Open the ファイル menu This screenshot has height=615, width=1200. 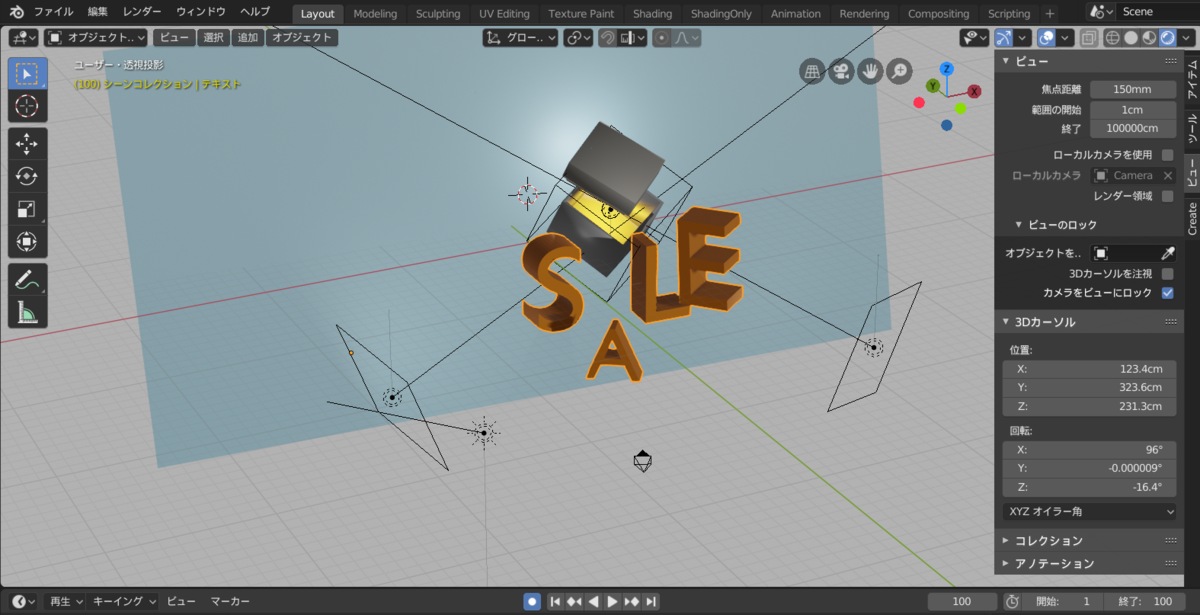click(53, 12)
